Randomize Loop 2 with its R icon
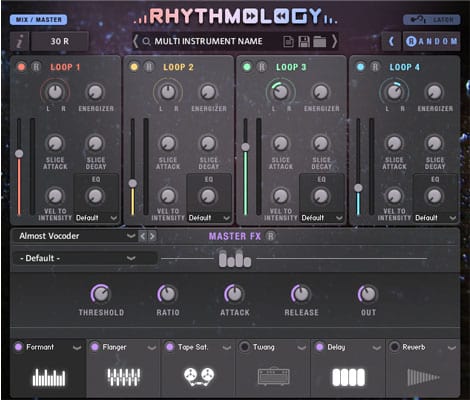The width and height of the screenshot is (470, 400). pyautogui.click(x=149, y=67)
